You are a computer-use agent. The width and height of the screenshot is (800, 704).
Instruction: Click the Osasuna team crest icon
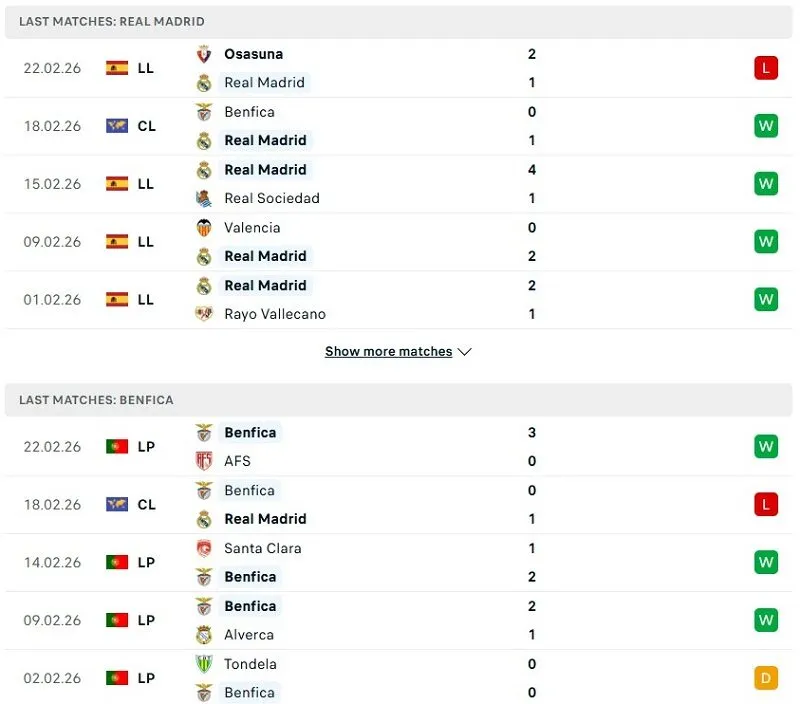point(204,54)
